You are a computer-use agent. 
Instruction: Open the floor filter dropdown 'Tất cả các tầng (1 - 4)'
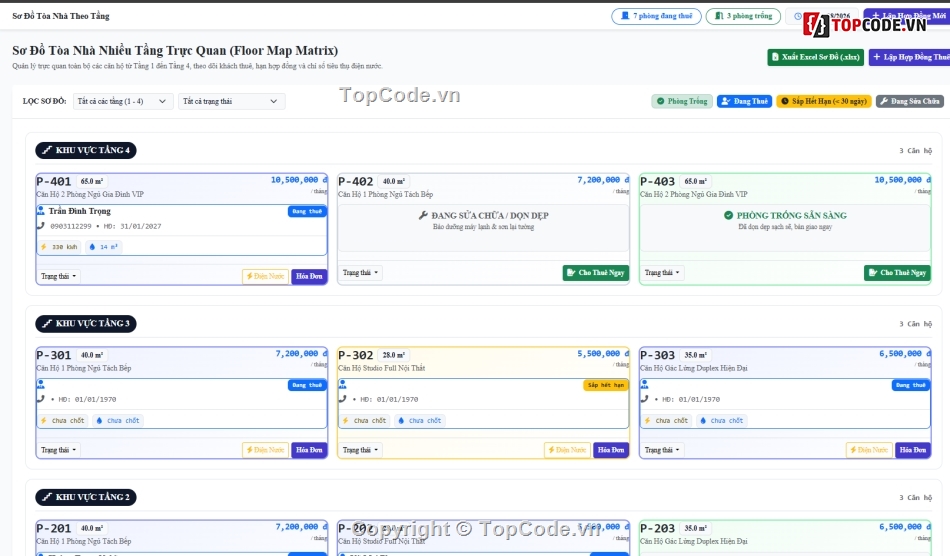(x=123, y=101)
